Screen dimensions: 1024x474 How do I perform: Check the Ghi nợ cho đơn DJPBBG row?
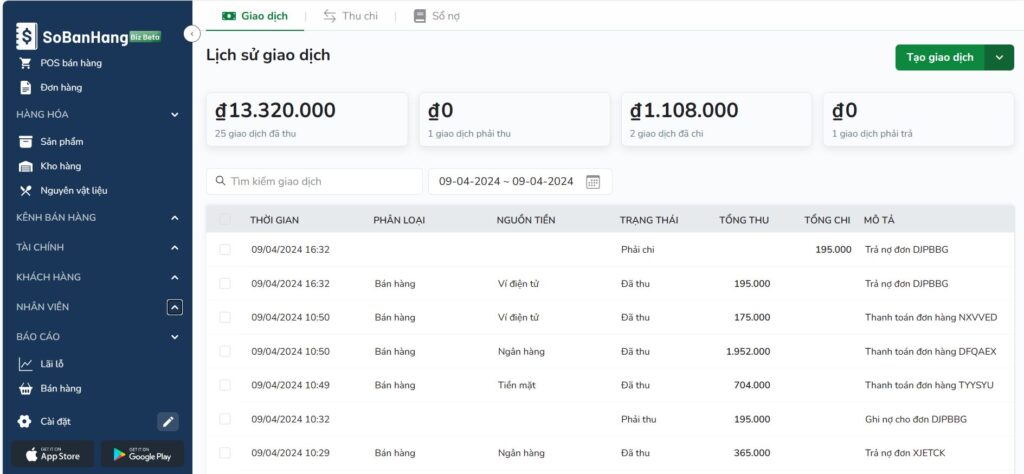pos(225,419)
